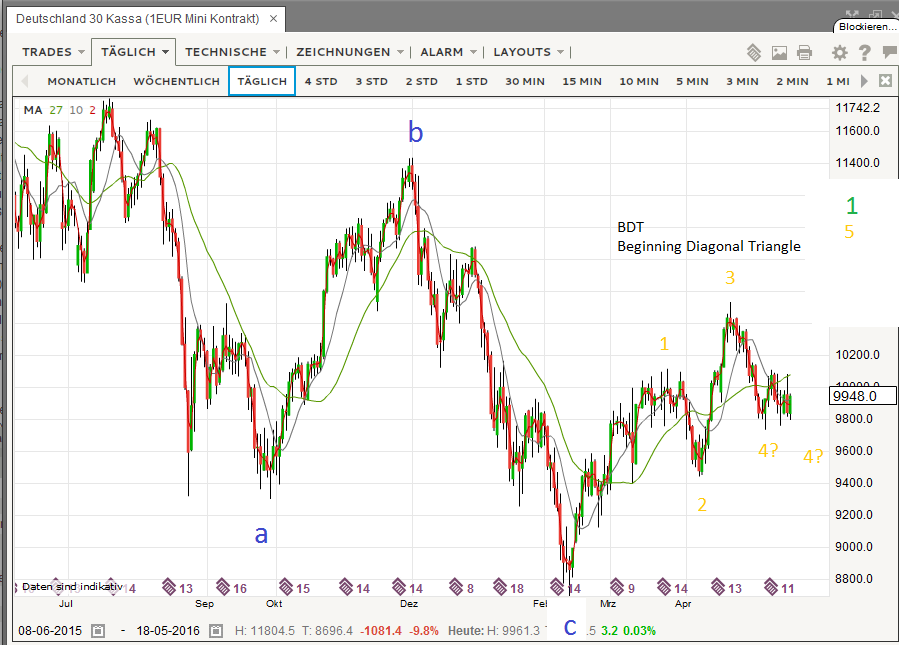Print the chart via printer icon
Screen dimensions: 907x648
click(805, 52)
